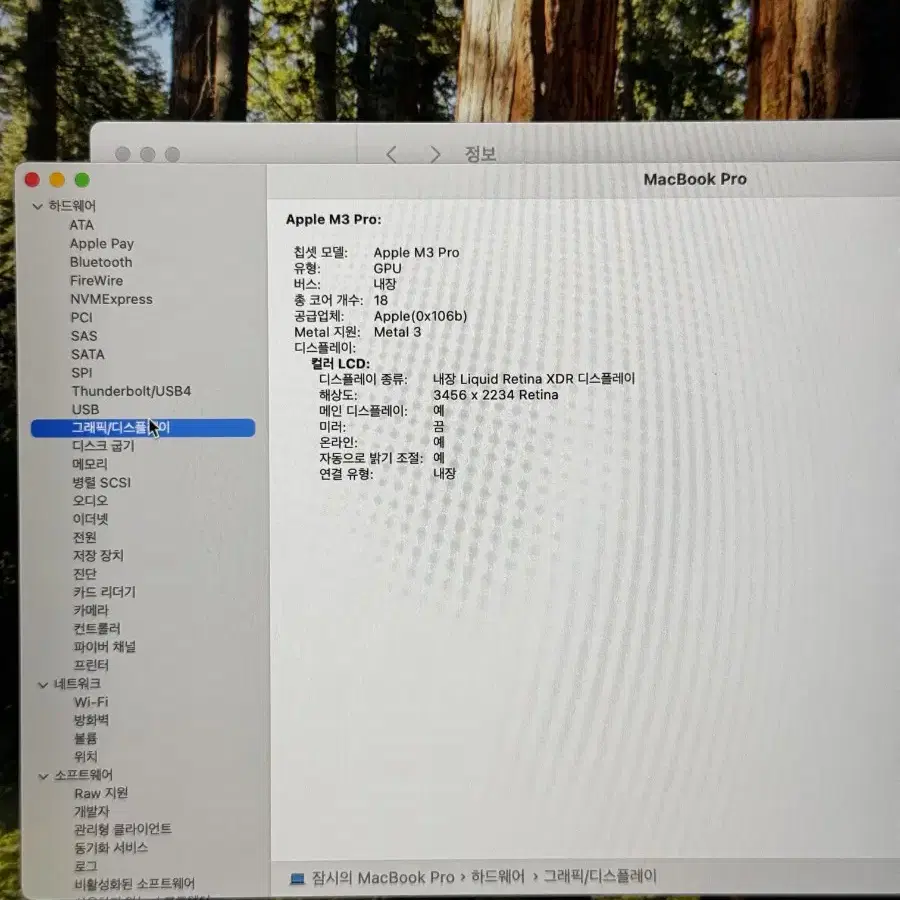Click the 내장 Liquid Retina XDR 디스플레이 value
The image size is (900, 900).
click(534, 379)
